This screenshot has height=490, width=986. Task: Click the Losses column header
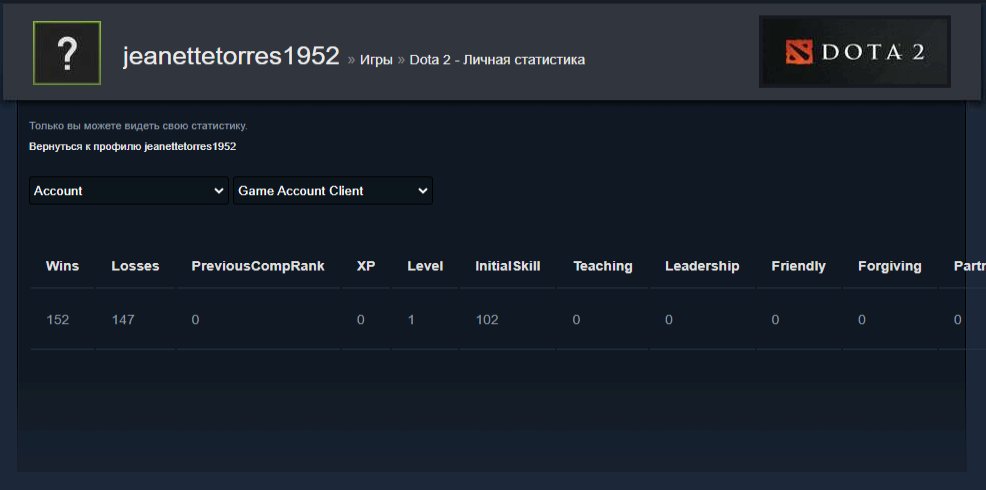(x=135, y=266)
